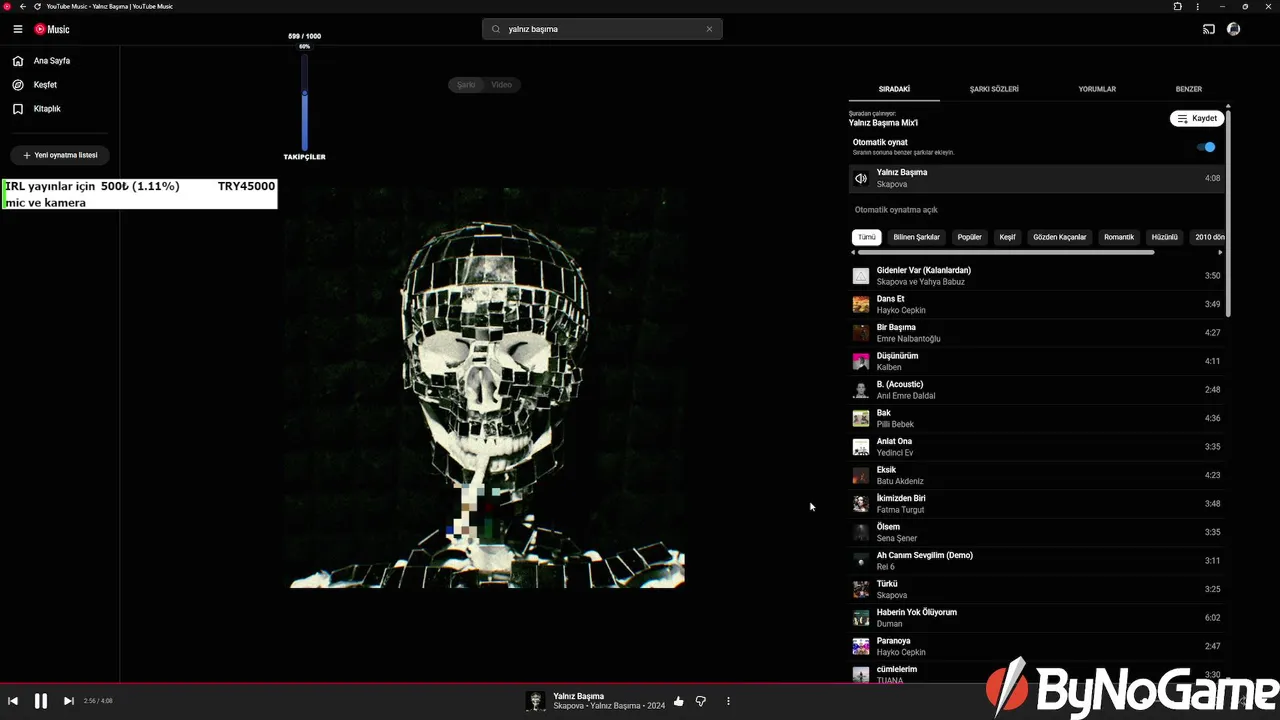Screen dimensions: 1280x720
Task: Play Anlat Ona from the queue
Action: pos(1037,447)
